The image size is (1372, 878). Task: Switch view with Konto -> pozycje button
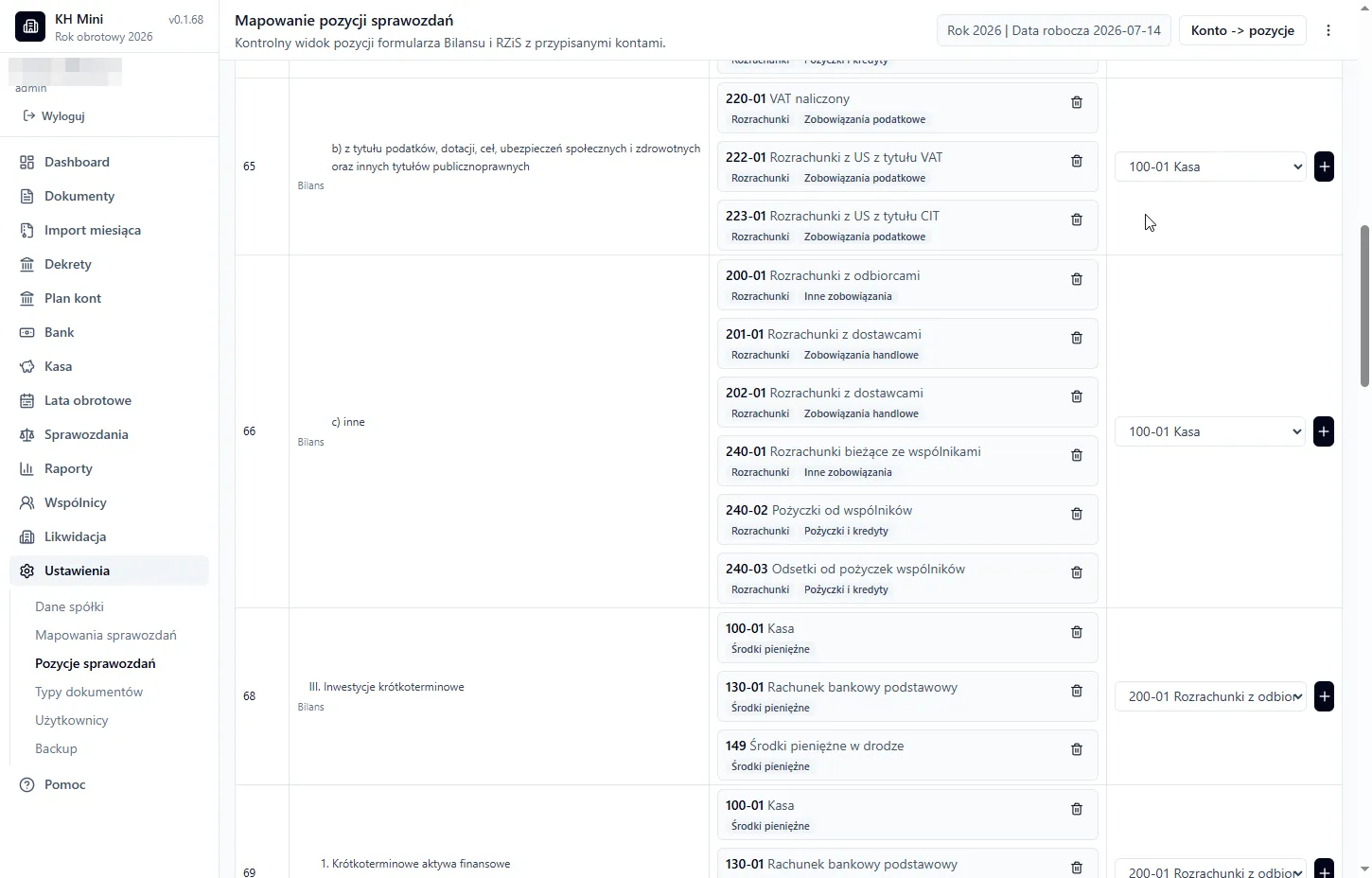click(x=1242, y=30)
